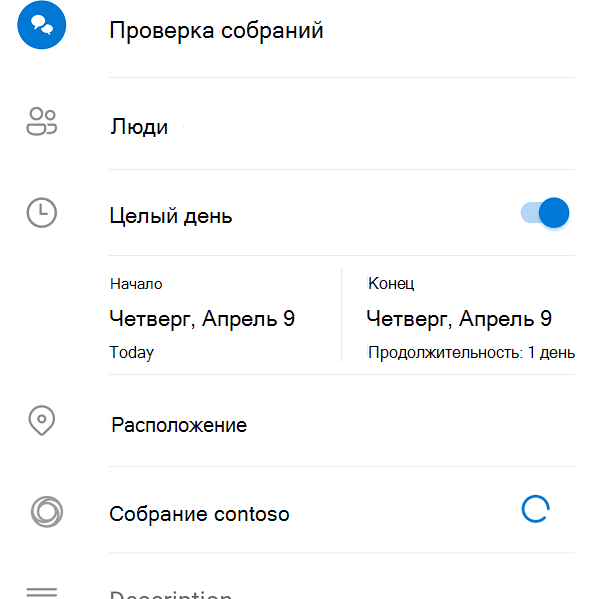Select the Расположение location field
This screenshot has height=599, width=599.
[342, 425]
